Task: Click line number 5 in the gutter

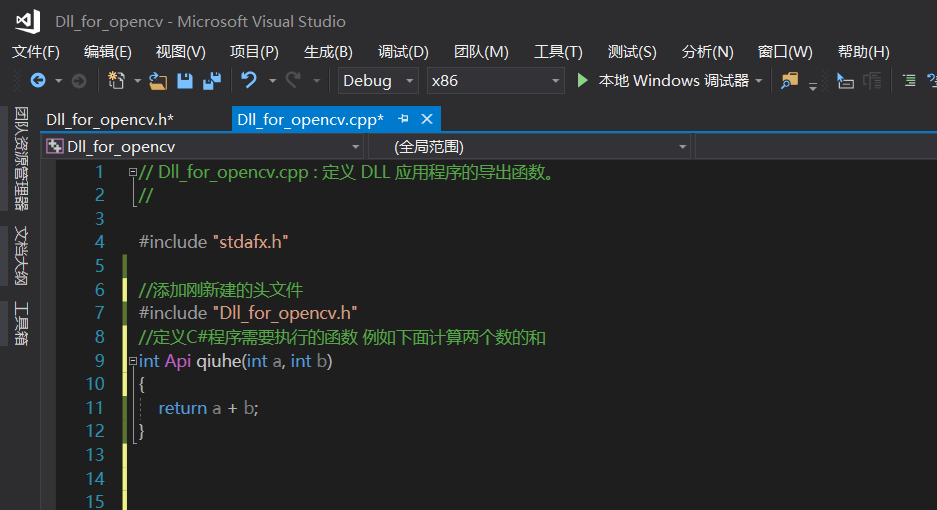Action: pyautogui.click(x=99, y=266)
